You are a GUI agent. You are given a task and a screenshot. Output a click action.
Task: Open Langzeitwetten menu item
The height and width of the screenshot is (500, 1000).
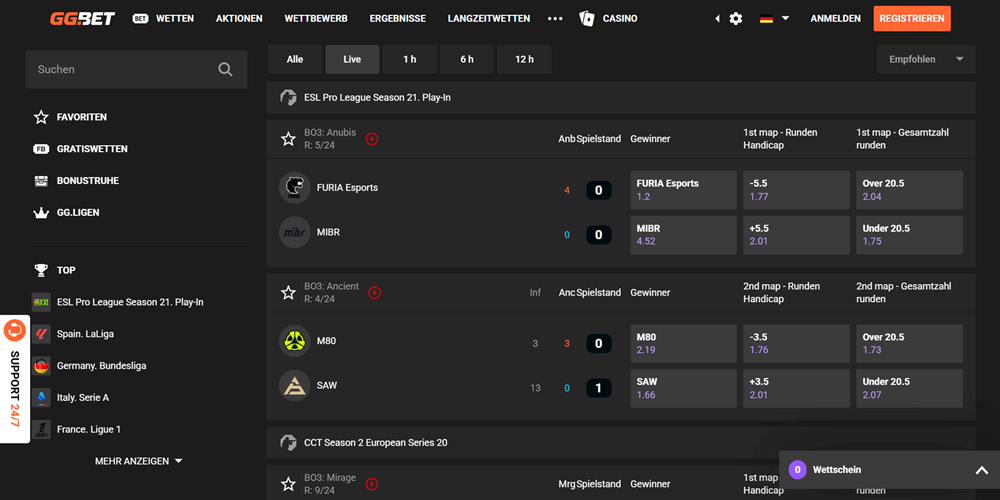click(489, 18)
